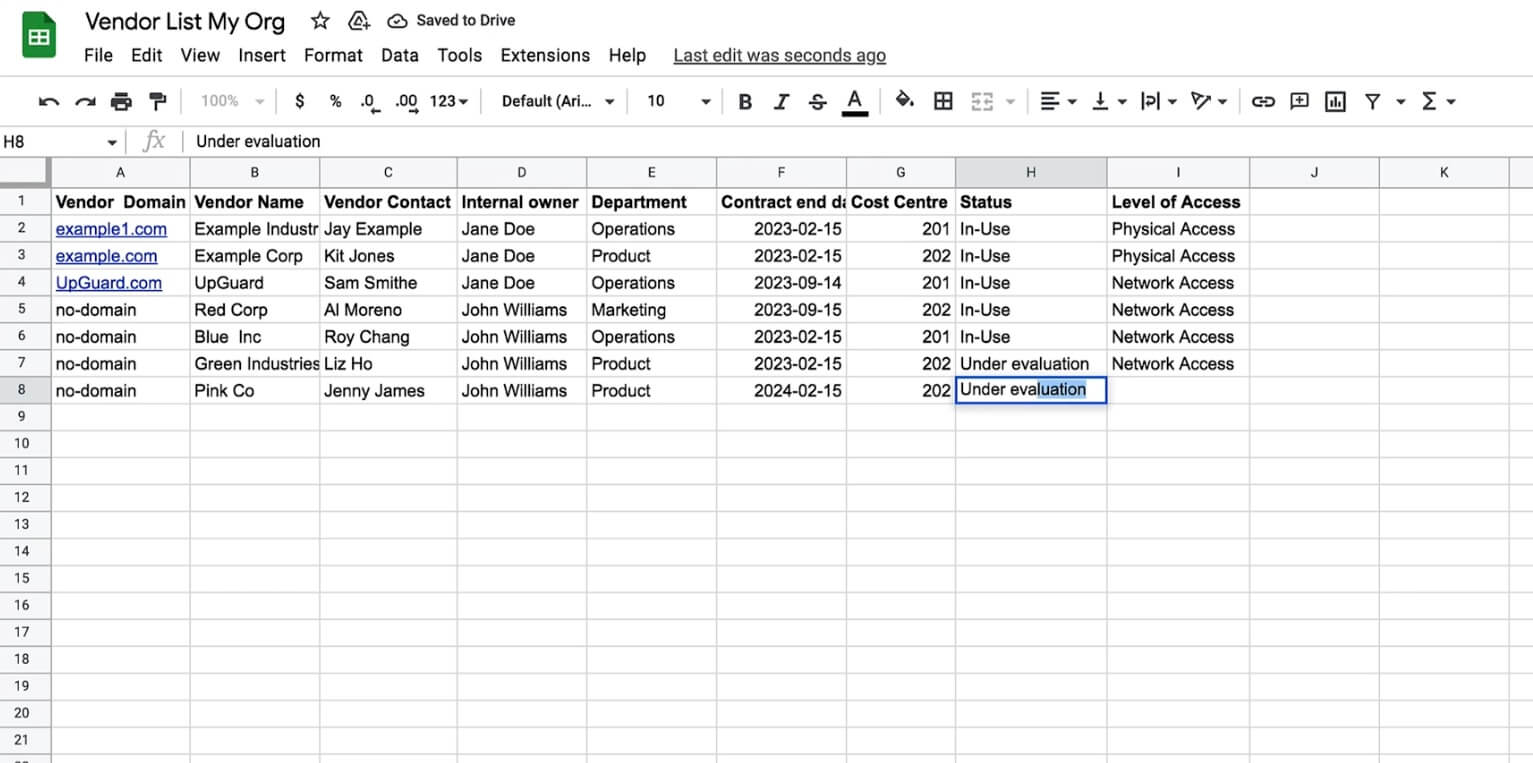
Task: Open the zoom 100% dropdown
Action: tap(232, 101)
